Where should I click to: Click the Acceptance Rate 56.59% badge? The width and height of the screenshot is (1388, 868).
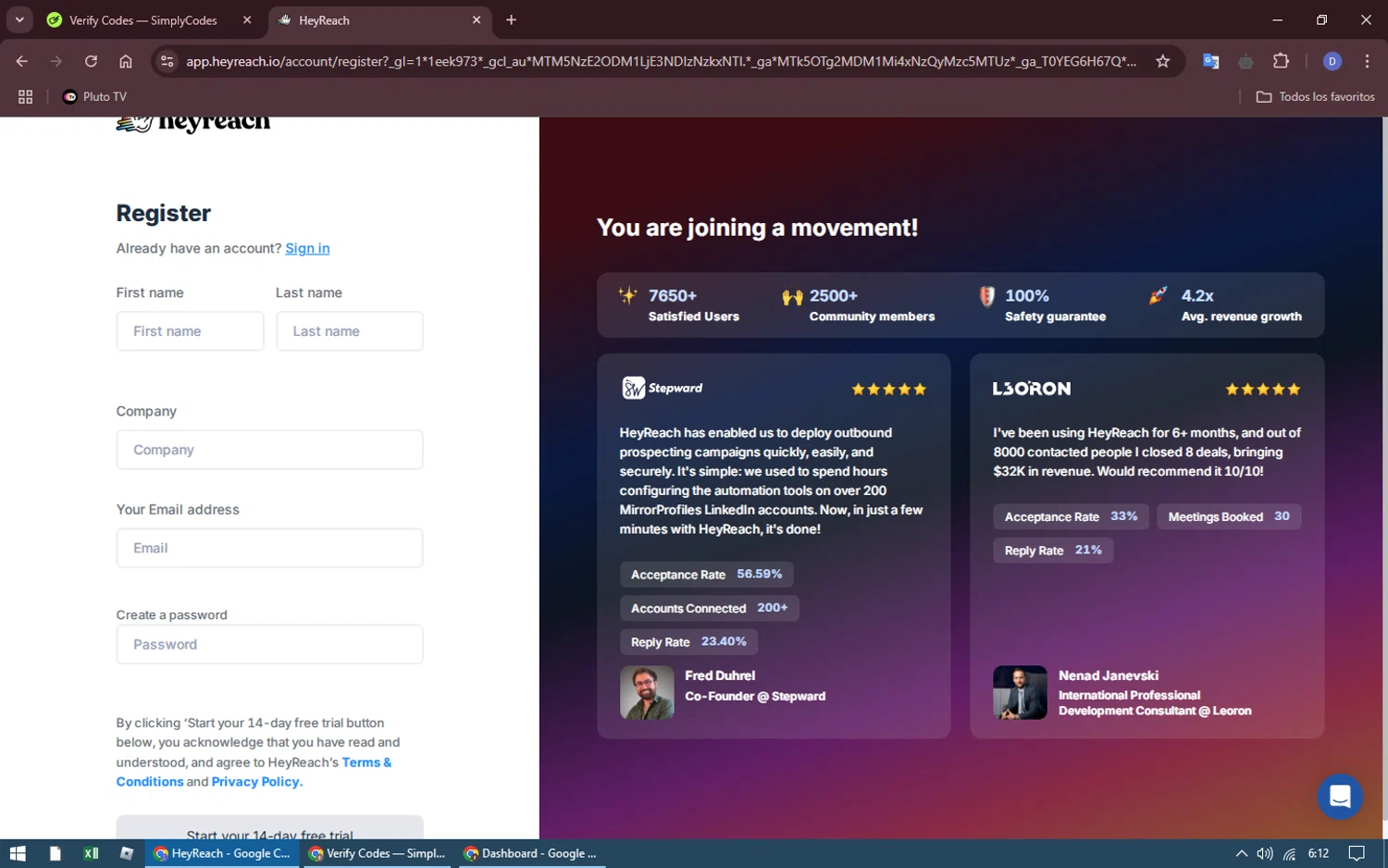tap(706, 575)
